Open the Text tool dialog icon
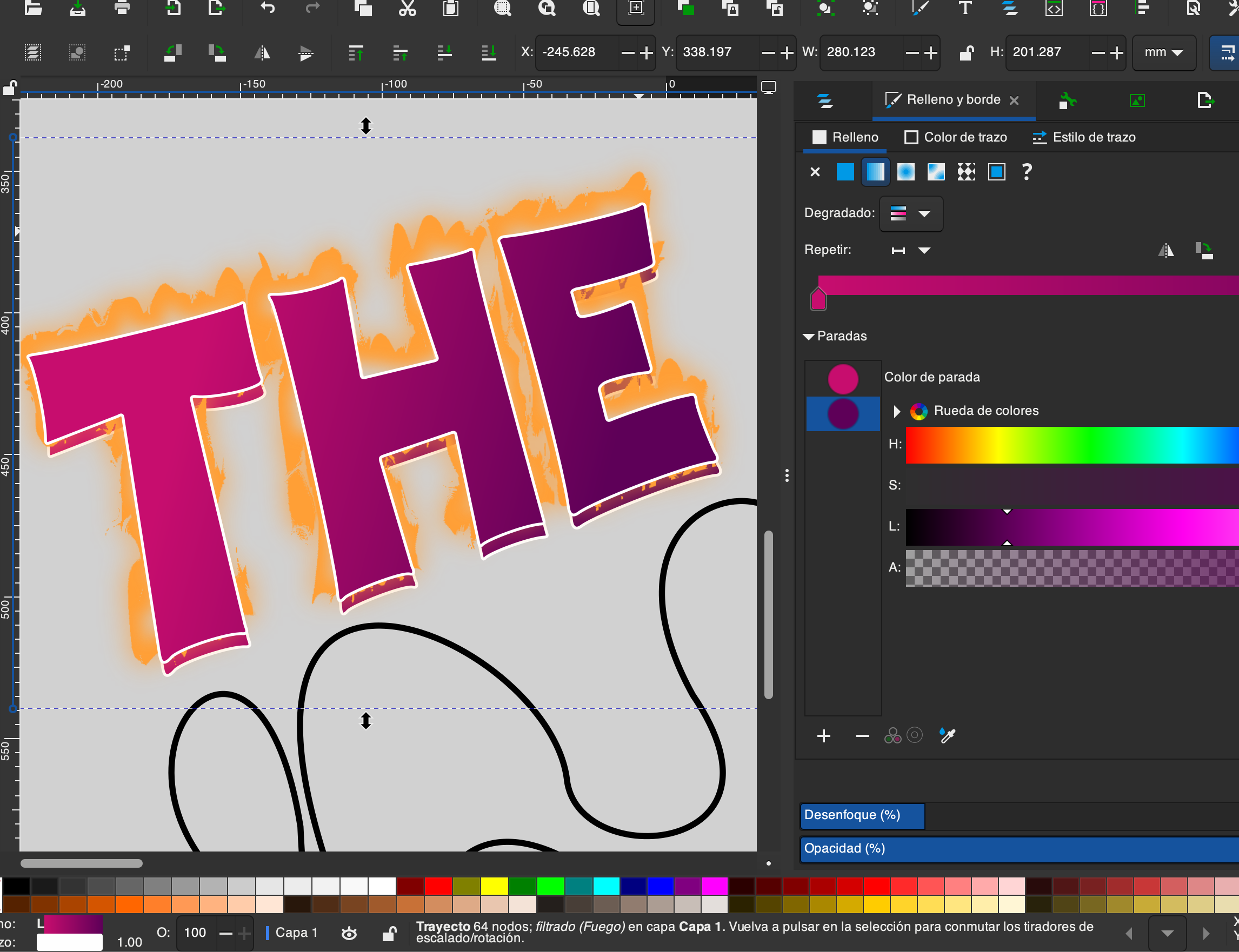This screenshot has width=1239, height=952. point(965,8)
